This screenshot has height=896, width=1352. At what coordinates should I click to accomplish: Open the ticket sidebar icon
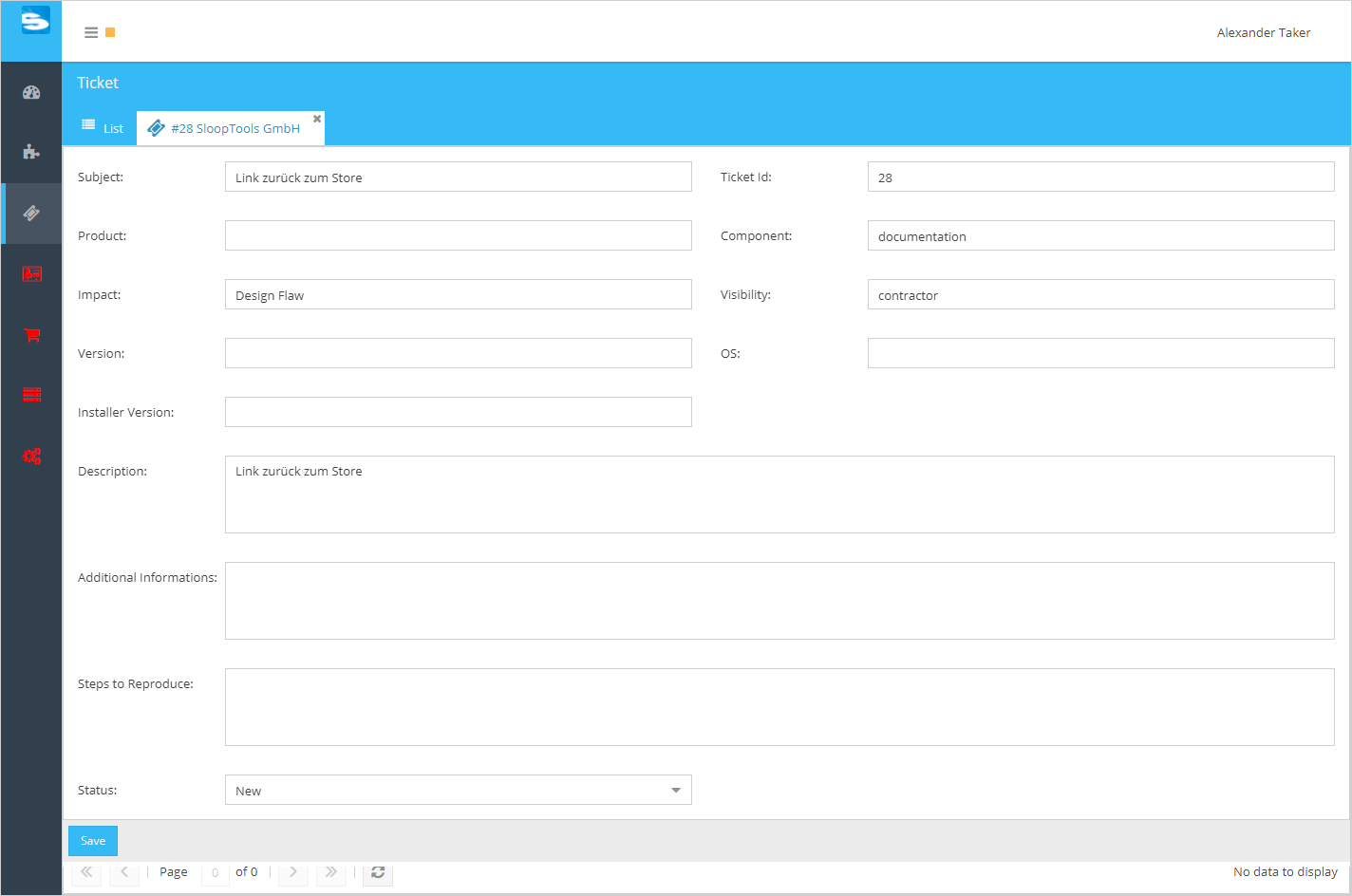click(31, 213)
